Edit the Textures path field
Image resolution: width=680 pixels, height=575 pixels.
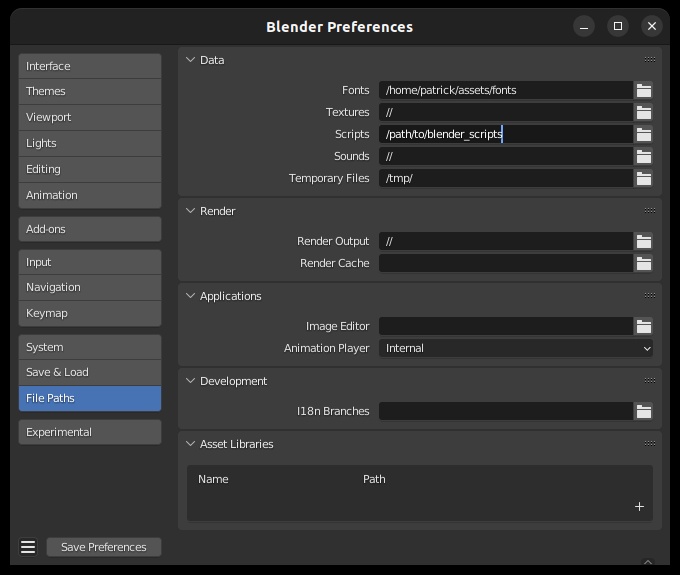(506, 112)
